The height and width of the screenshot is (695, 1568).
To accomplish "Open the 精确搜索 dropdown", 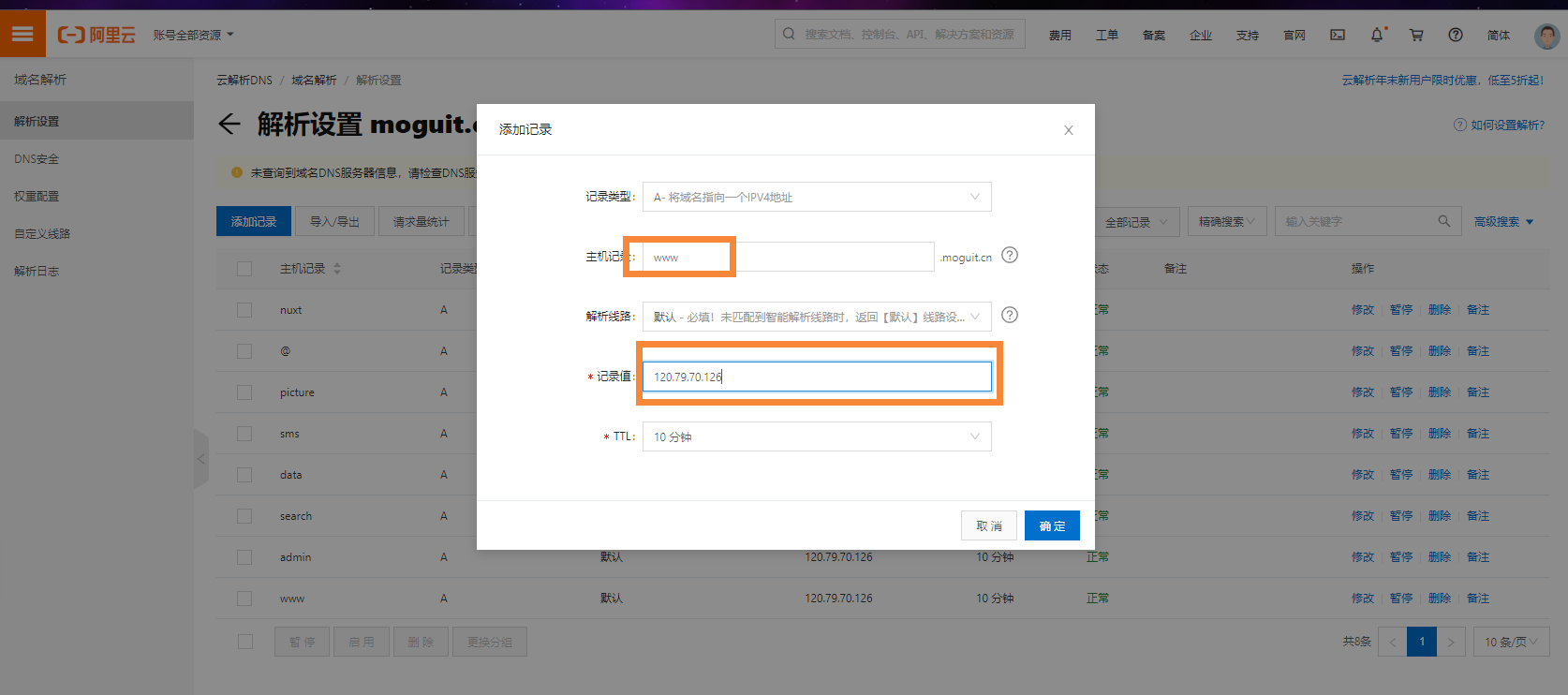I will [1228, 222].
